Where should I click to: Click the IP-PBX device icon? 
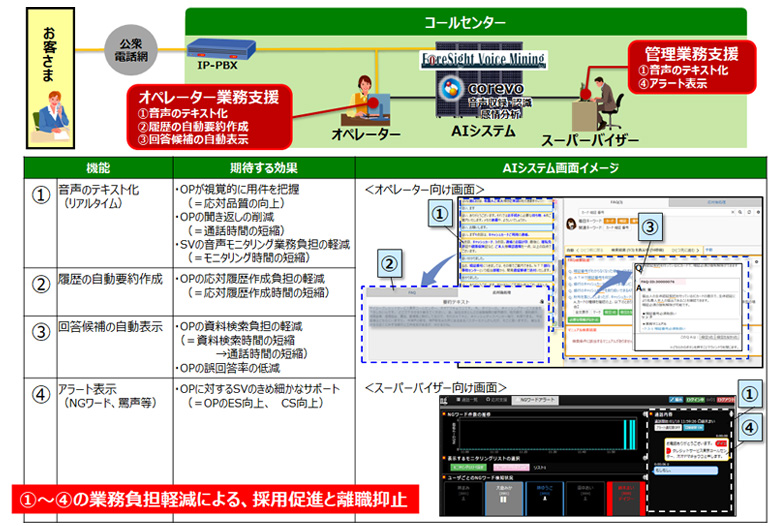coord(221,49)
